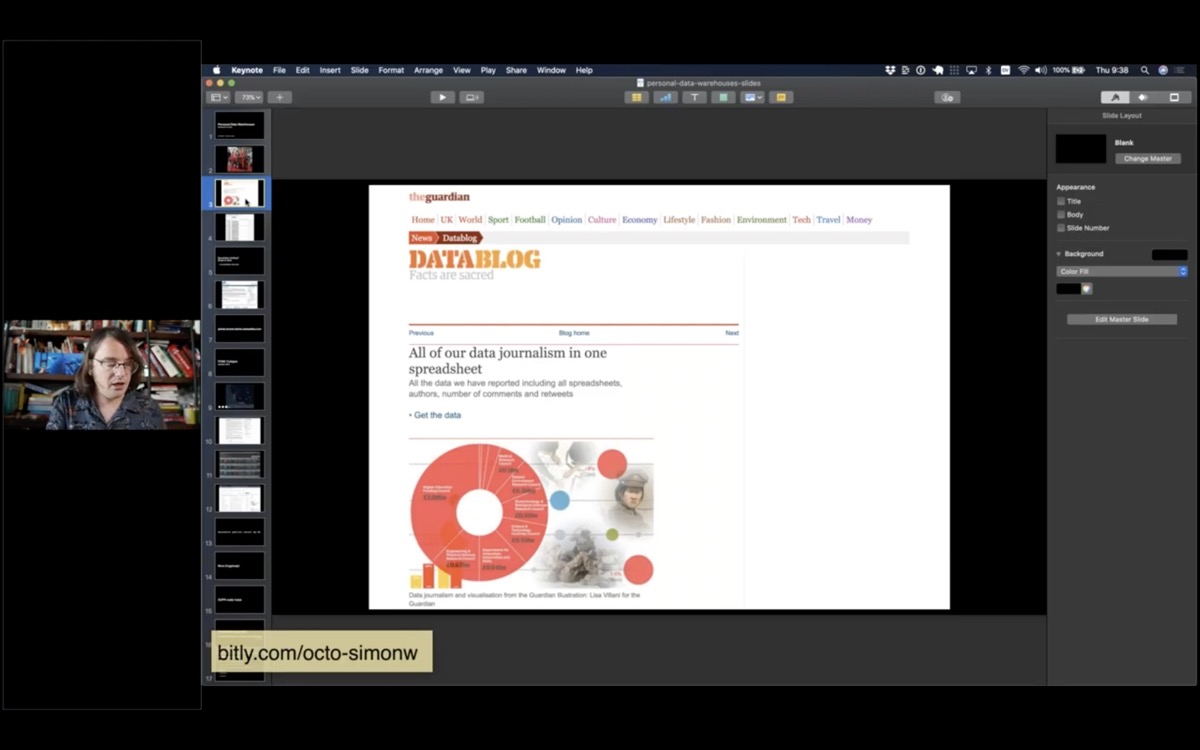This screenshot has height=750, width=1200.
Task: Select slide 14 thumbnail in navigator
Action: coord(240,566)
